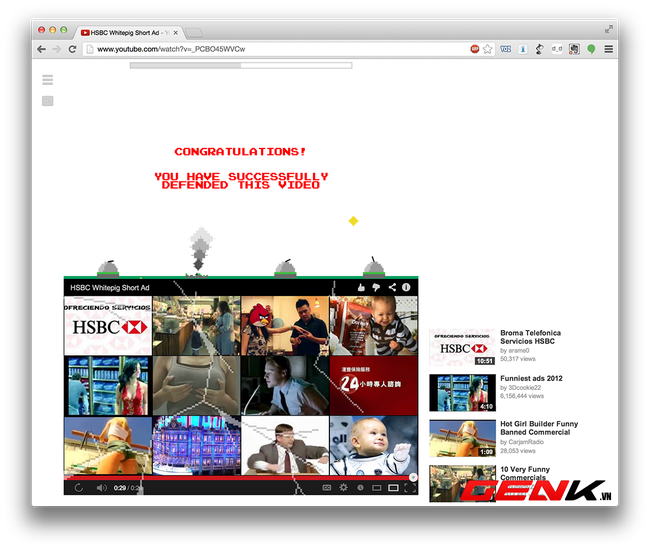Open video info icon in player
The height and width of the screenshot is (550, 650).
406,287
